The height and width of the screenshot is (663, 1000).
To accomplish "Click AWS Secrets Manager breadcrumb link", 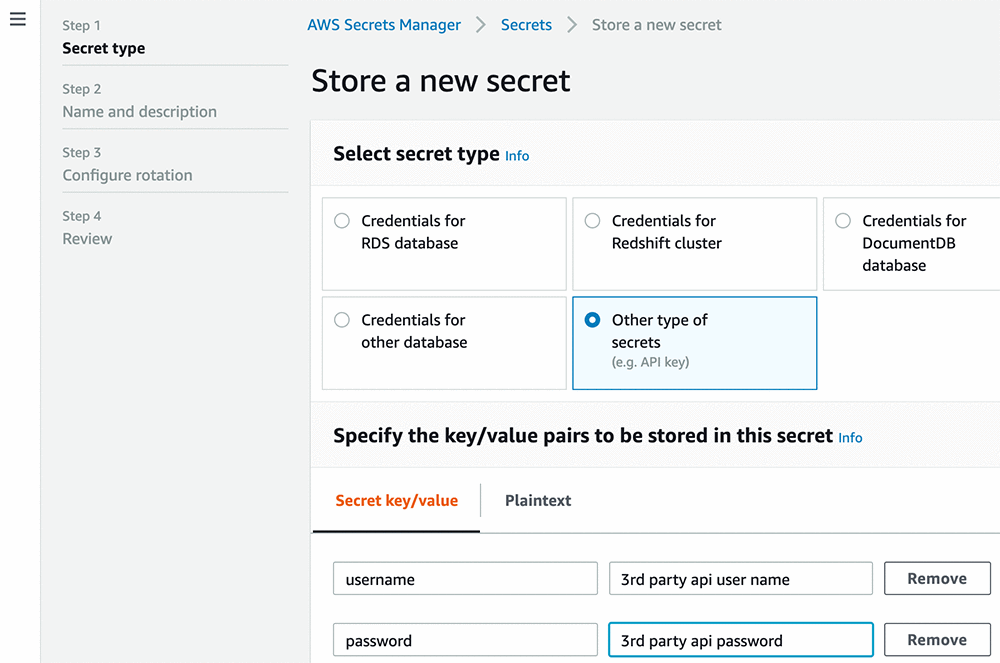I will [384, 25].
